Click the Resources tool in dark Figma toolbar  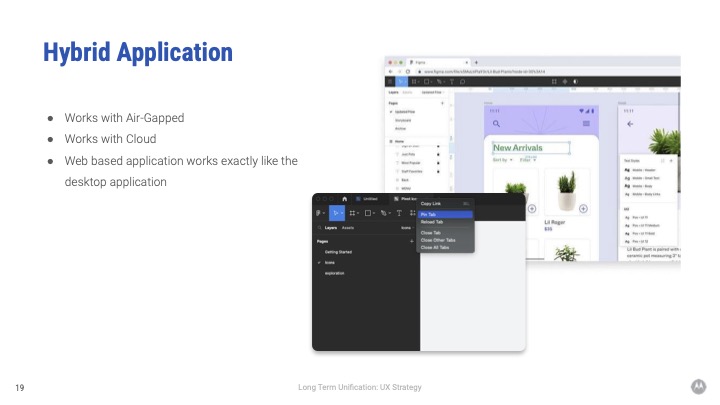tap(412, 213)
